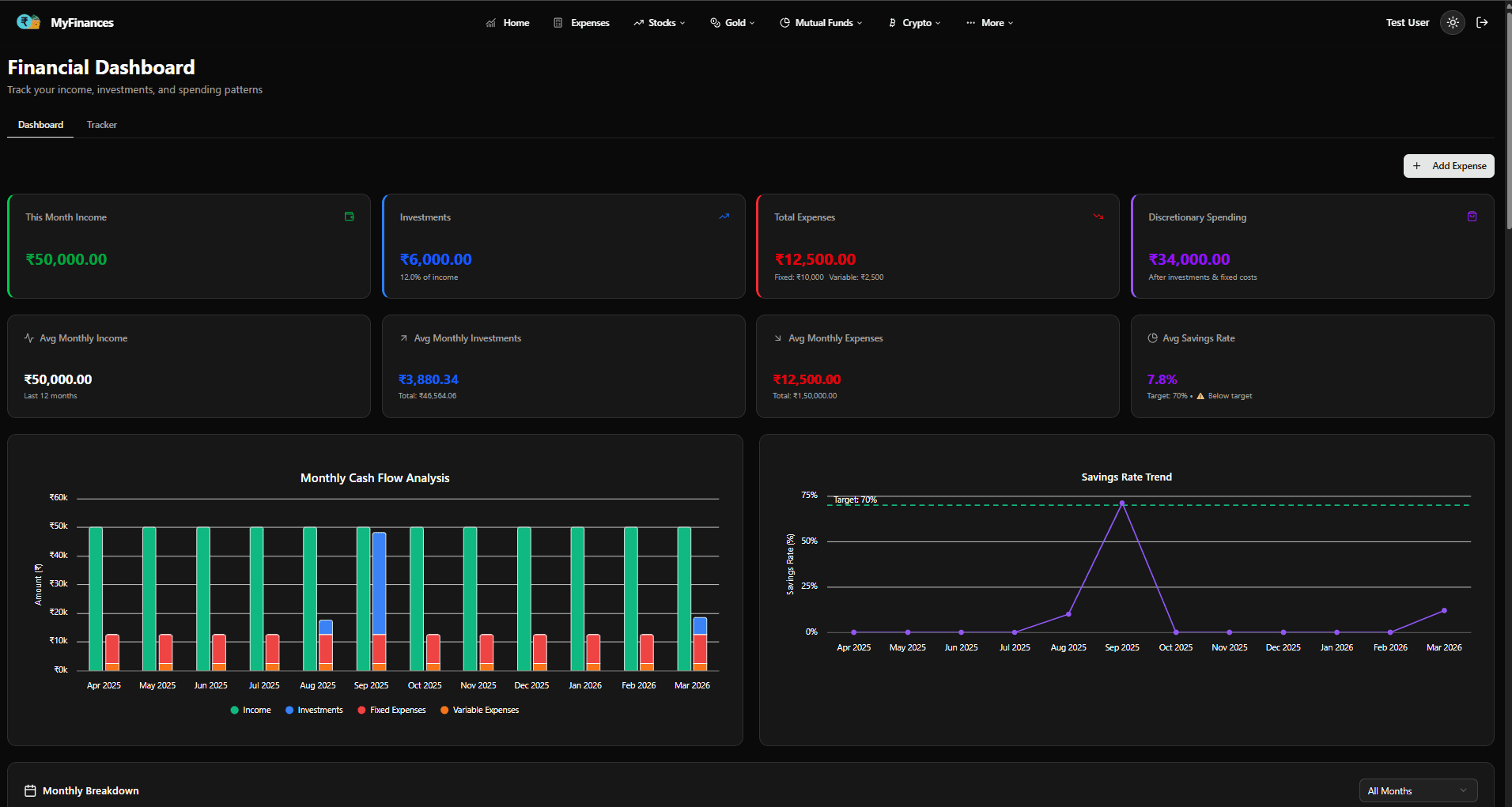The image size is (1512, 807).
Task: Click the pie chart icon beside Avg Savings Rate
Action: 1152,338
